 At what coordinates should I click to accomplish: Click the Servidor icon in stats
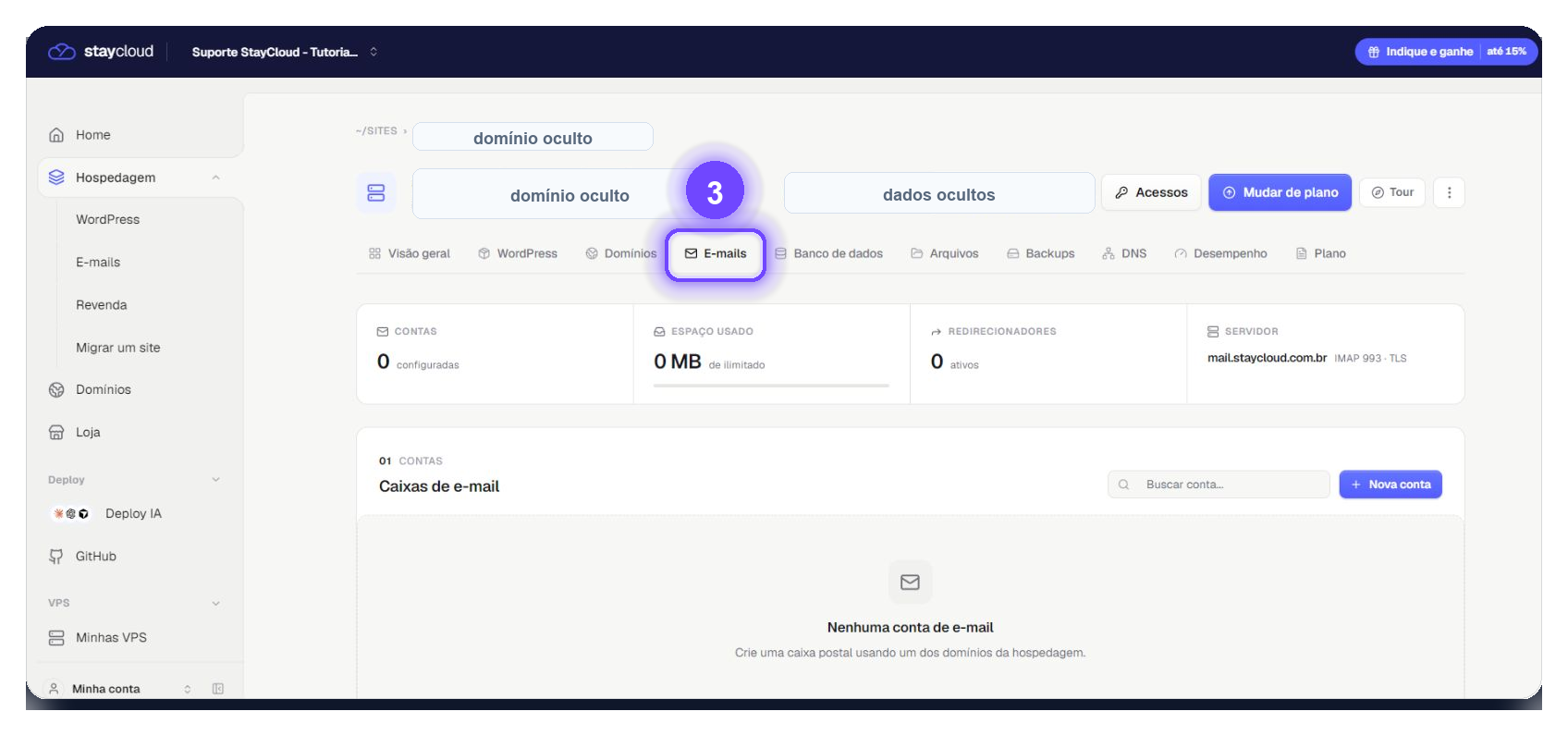point(1213,331)
